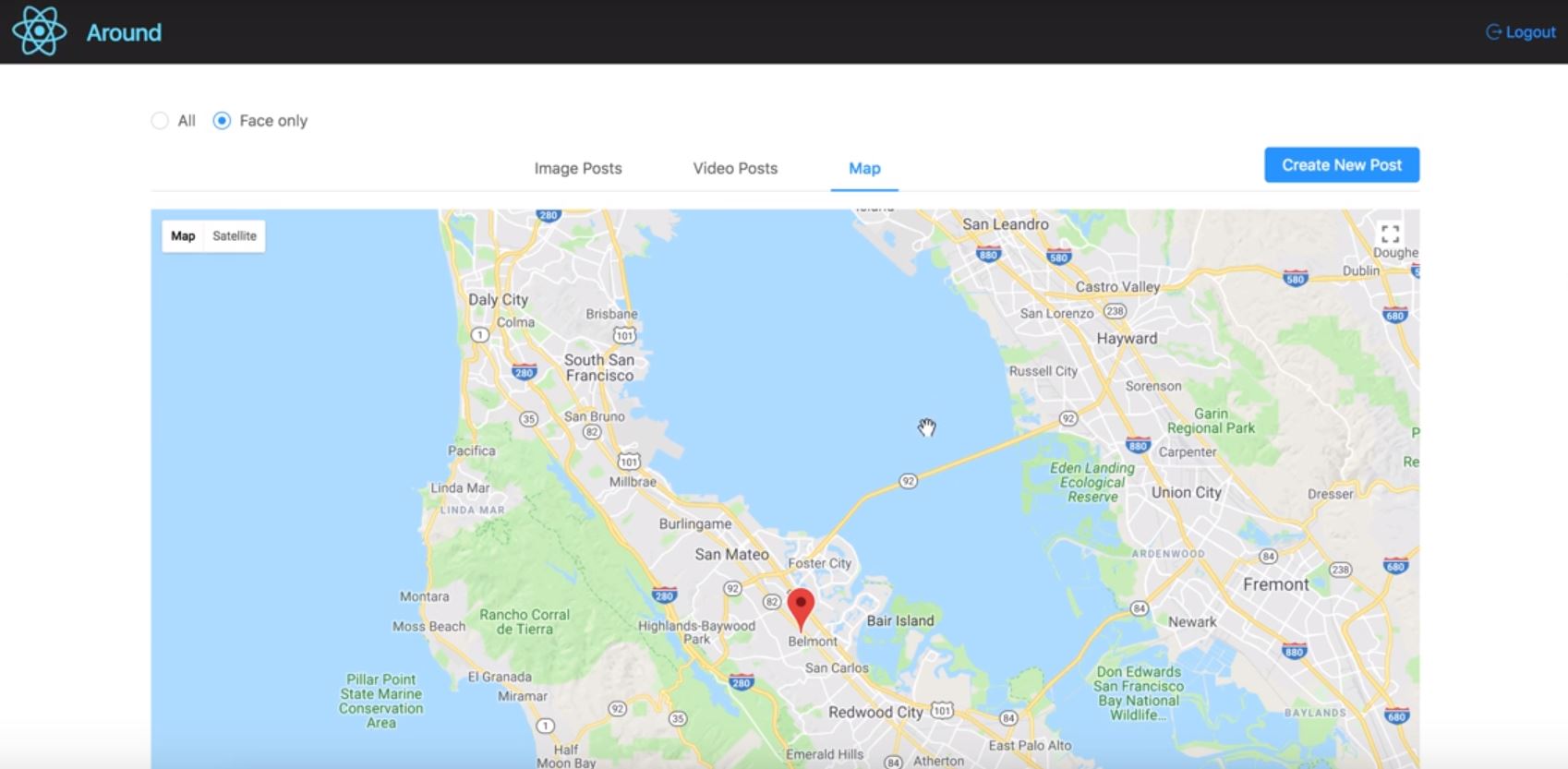Click the route 101 shield near Millbrae

pyautogui.click(x=629, y=462)
